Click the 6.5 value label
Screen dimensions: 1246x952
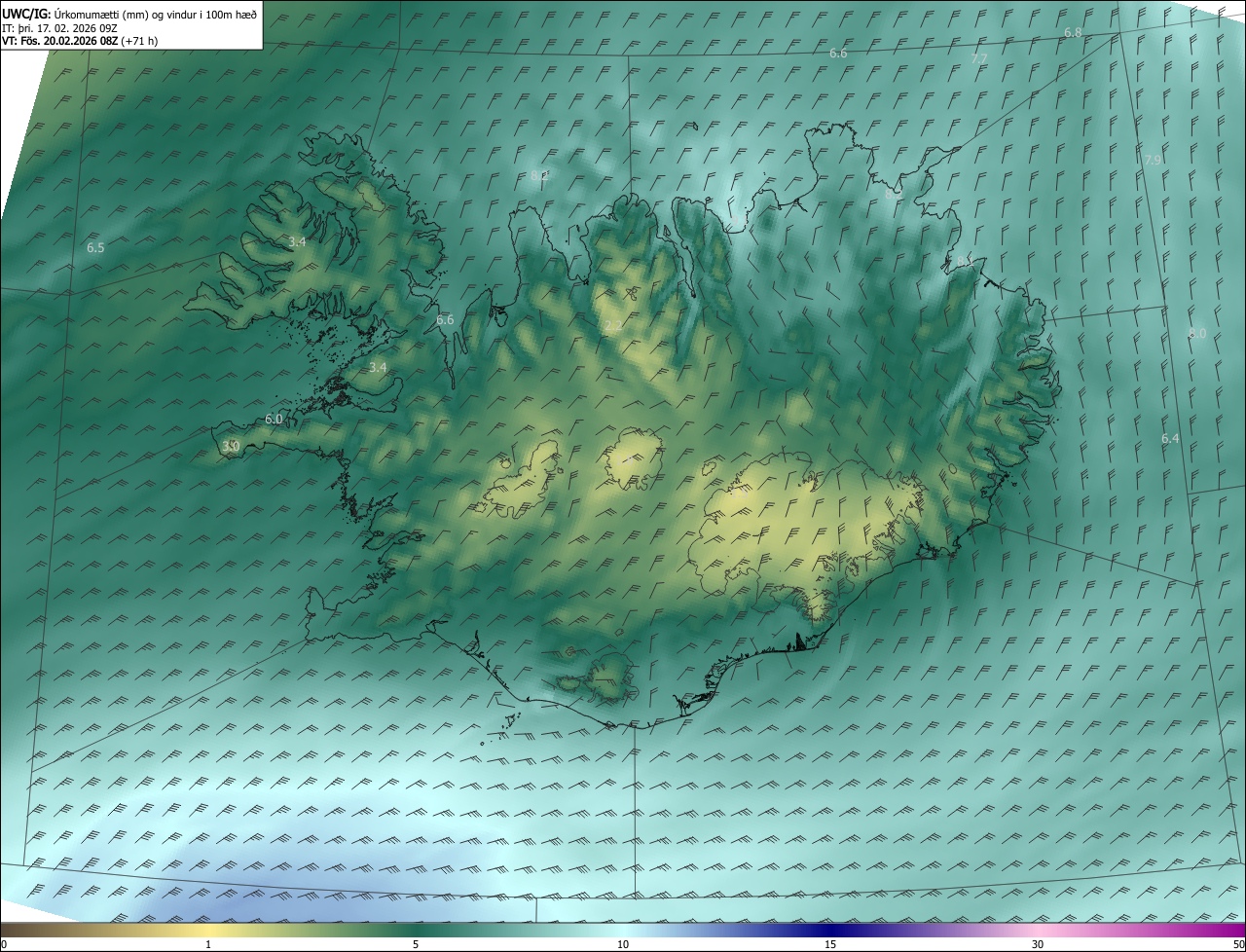pos(95,248)
